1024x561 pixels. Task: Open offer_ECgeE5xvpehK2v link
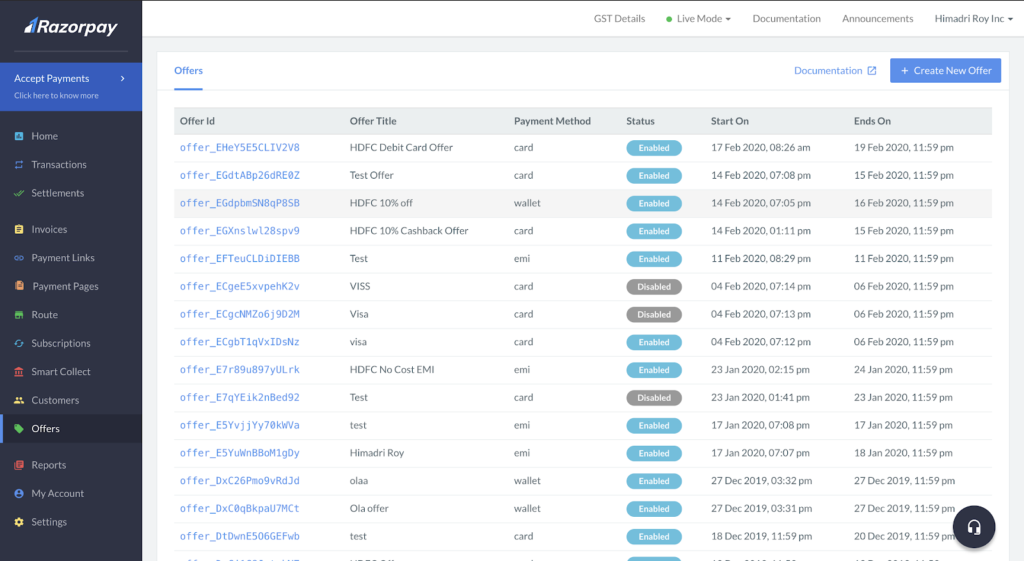pyautogui.click(x=240, y=286)
